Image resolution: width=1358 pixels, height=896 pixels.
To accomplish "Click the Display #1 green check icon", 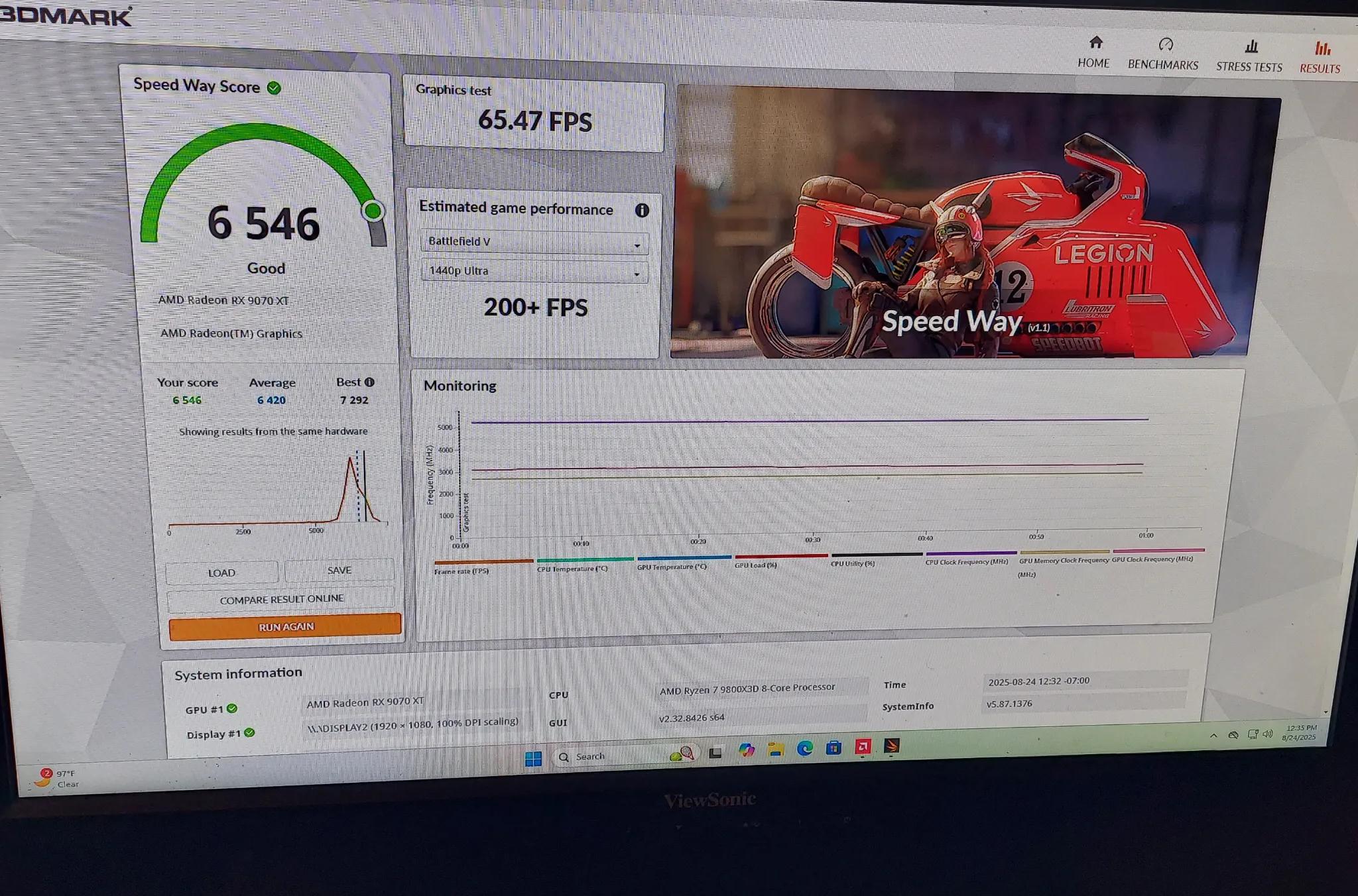I will [249, 732].
